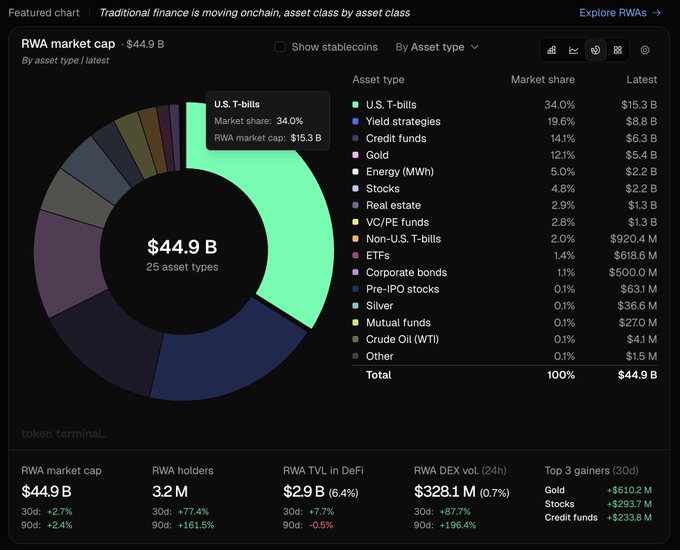The image size is (680, 550).
Task: Switch to line chart view icon
Action: [x=574, y=50]
